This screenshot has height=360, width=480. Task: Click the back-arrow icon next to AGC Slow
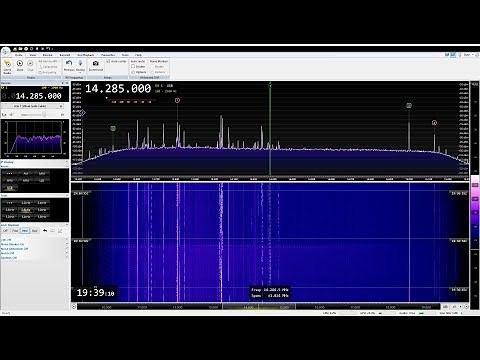(x=45, y=231)
